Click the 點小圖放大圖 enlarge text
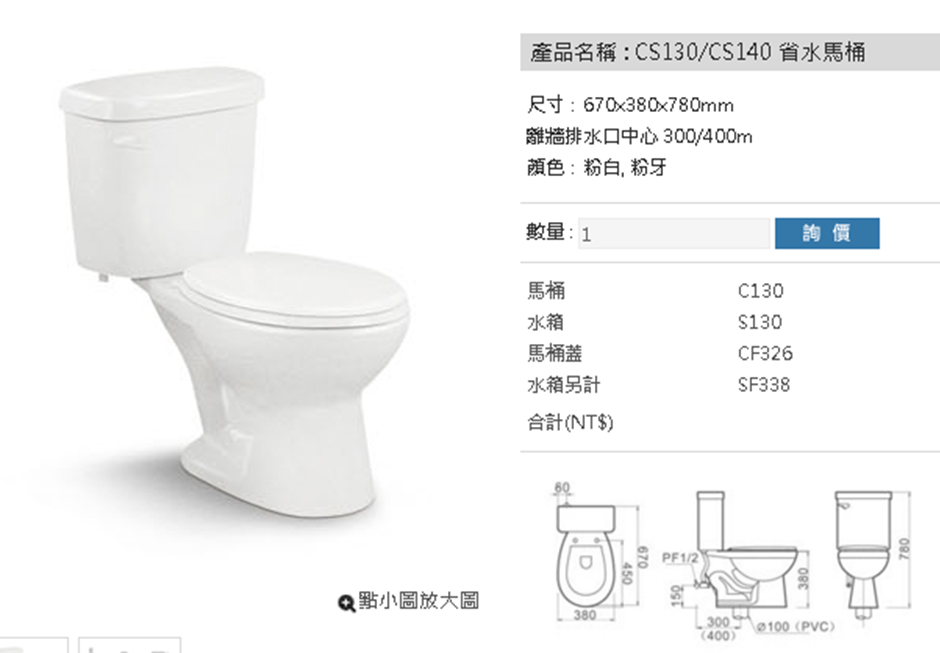940x653 pixels. point(418,601)
